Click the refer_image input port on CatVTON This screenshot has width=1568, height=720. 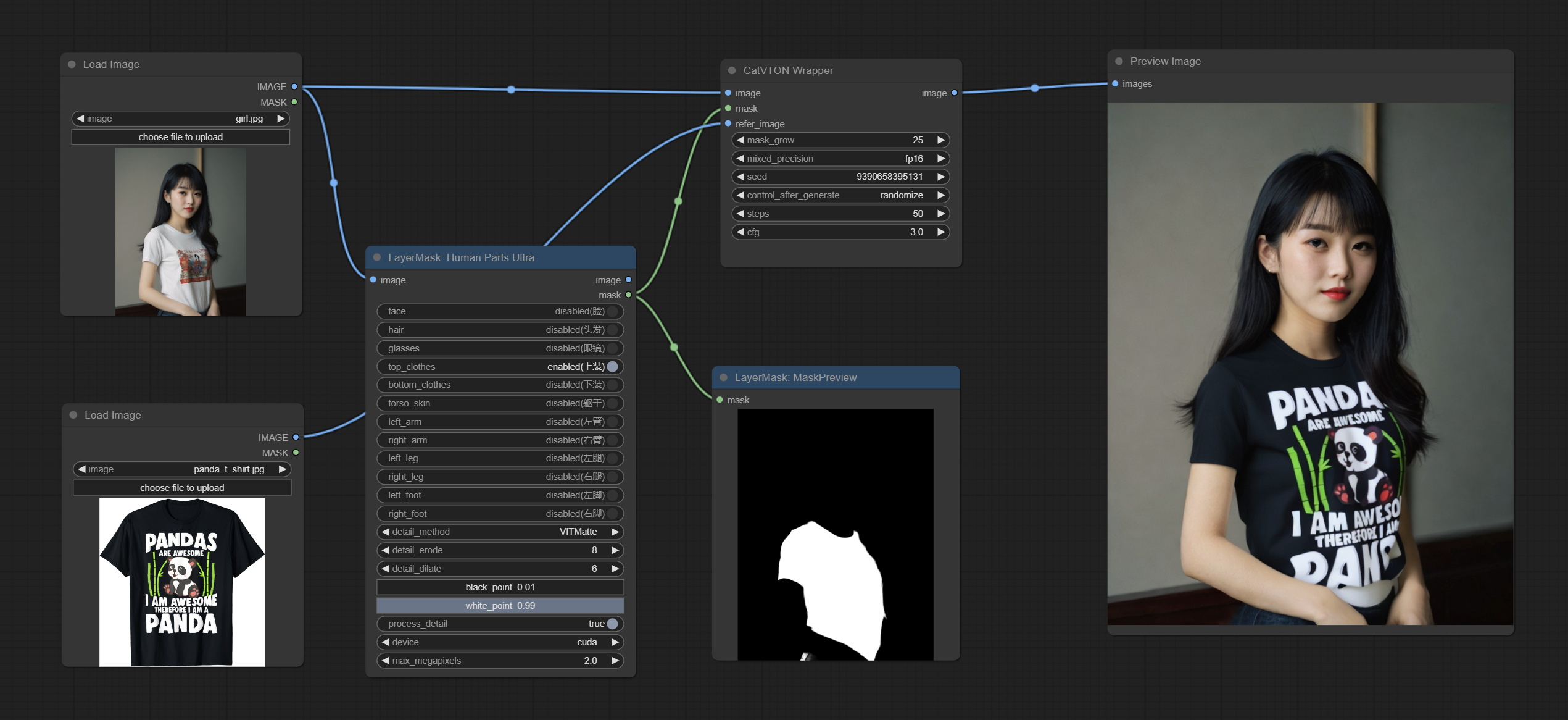(x=728, y=124)
